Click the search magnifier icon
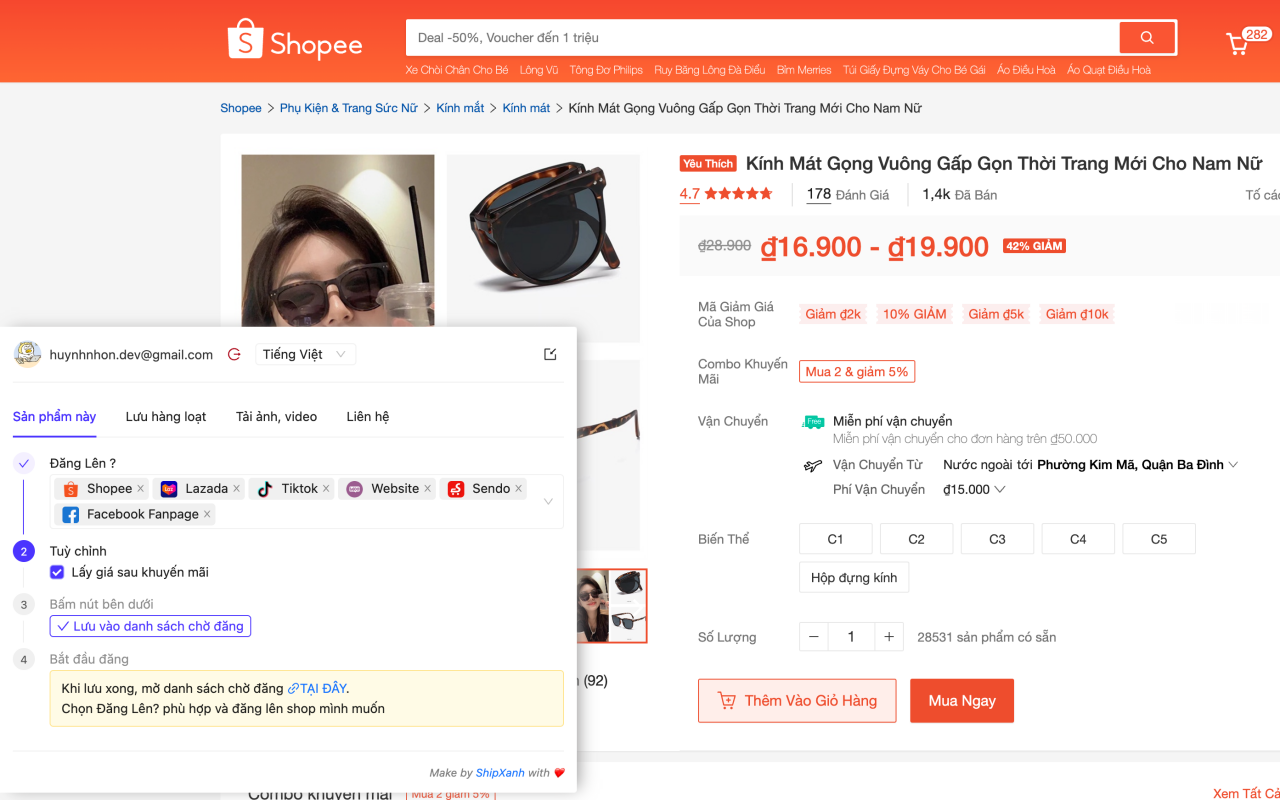Viewport: 1280px width, 800px height. 1146,37
